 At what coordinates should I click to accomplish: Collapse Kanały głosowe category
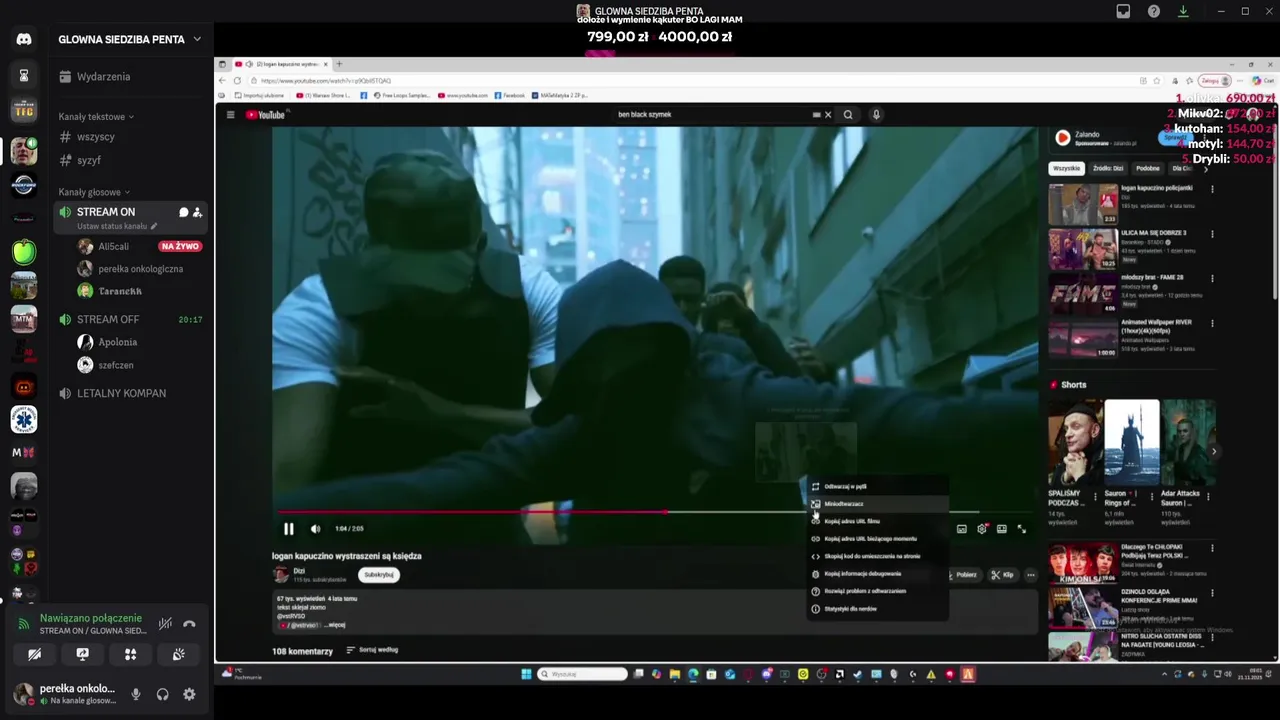[x=94, y=192]
